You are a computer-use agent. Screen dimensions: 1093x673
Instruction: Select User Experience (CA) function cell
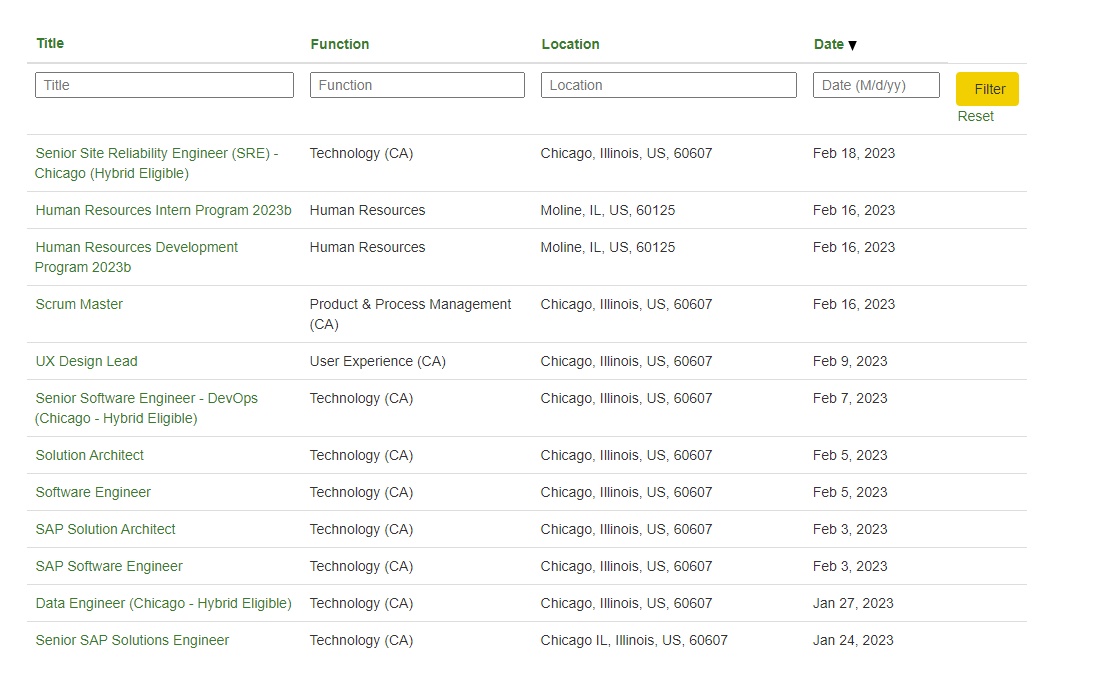(x=377, y=361)
